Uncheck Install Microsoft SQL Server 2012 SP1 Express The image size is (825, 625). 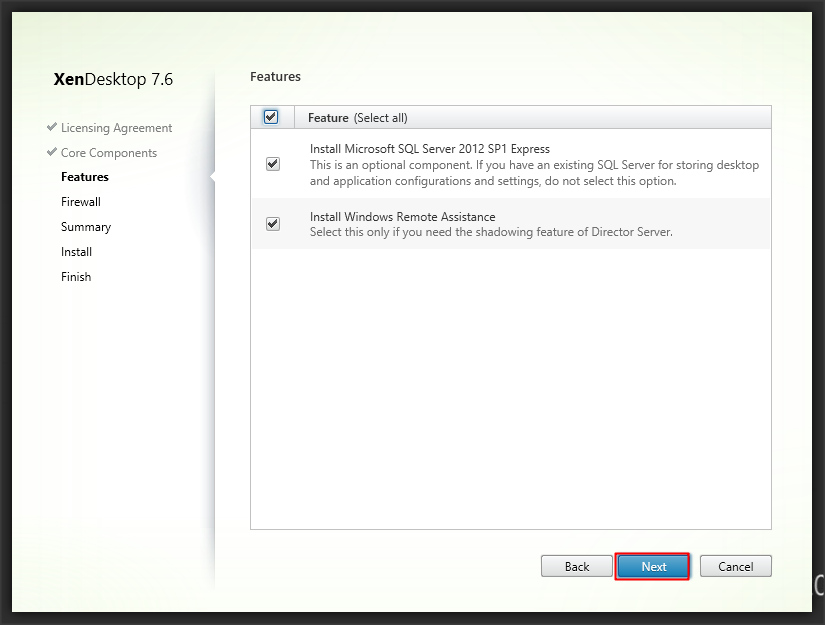point(273,164)
